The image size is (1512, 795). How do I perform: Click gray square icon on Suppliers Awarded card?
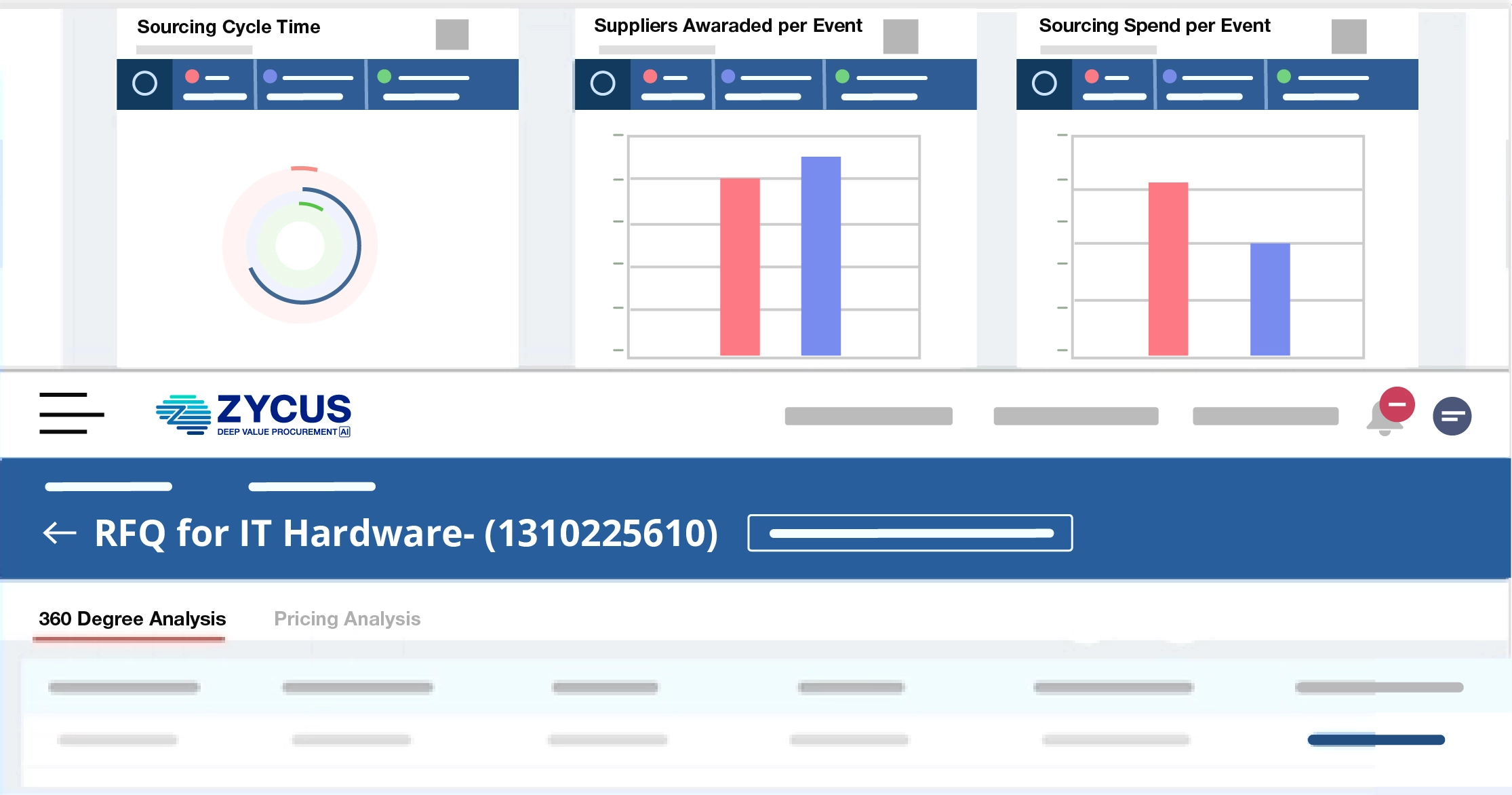point(900,36)
